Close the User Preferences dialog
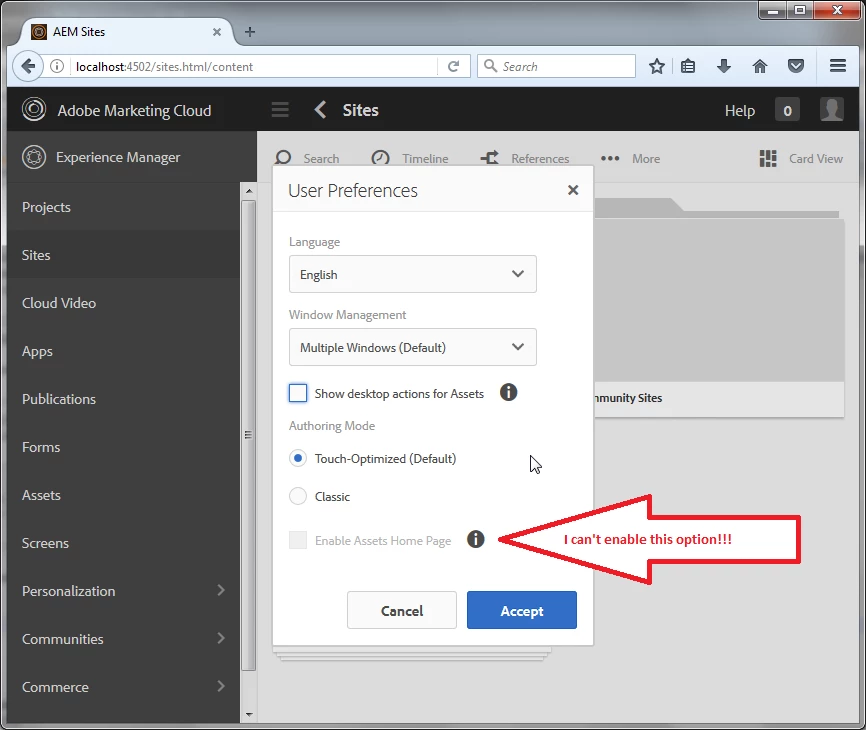The width and height of the screenshot is (866, 730). [x=573, y=190]
